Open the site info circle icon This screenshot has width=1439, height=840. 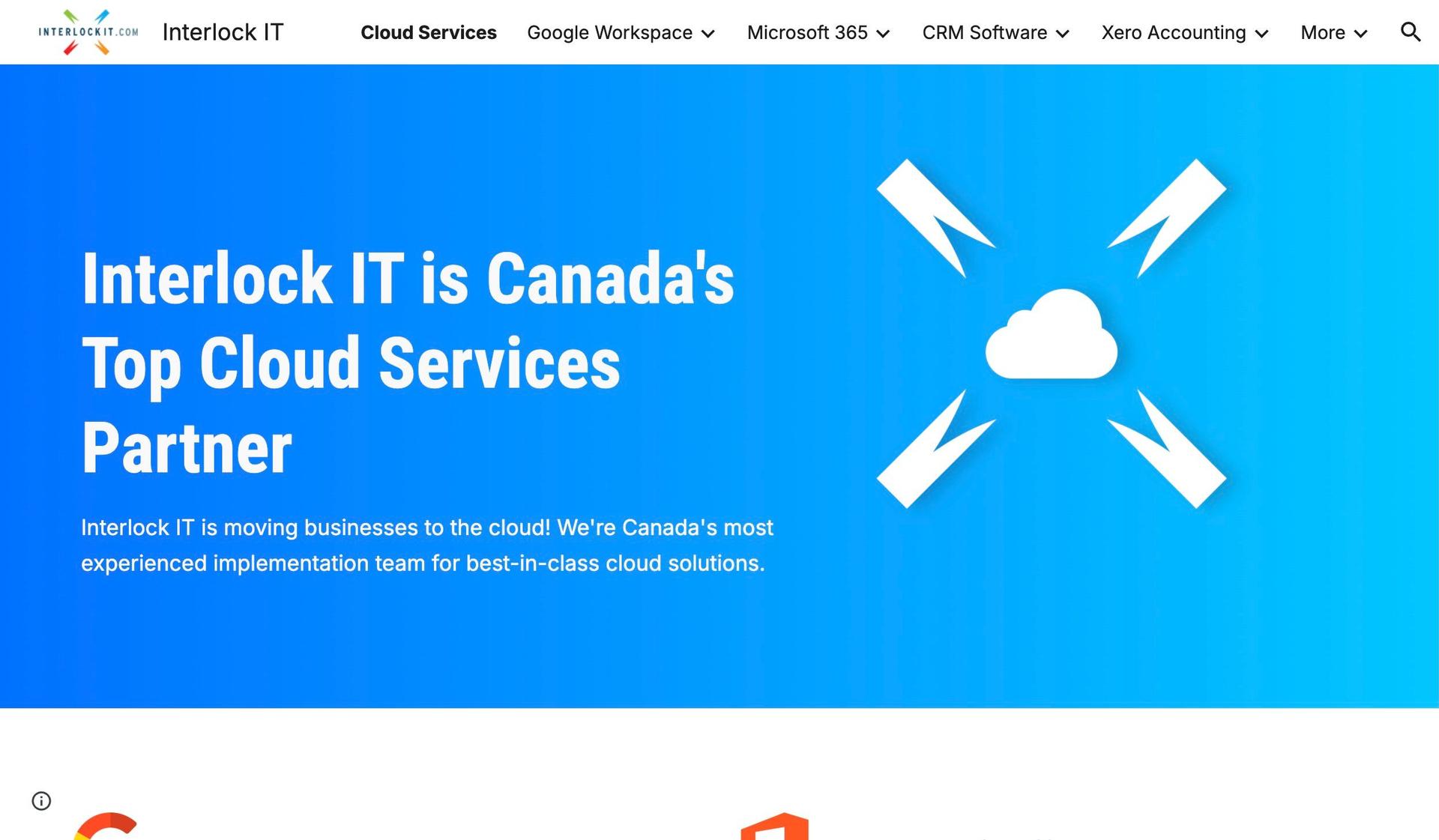(41, 801)
